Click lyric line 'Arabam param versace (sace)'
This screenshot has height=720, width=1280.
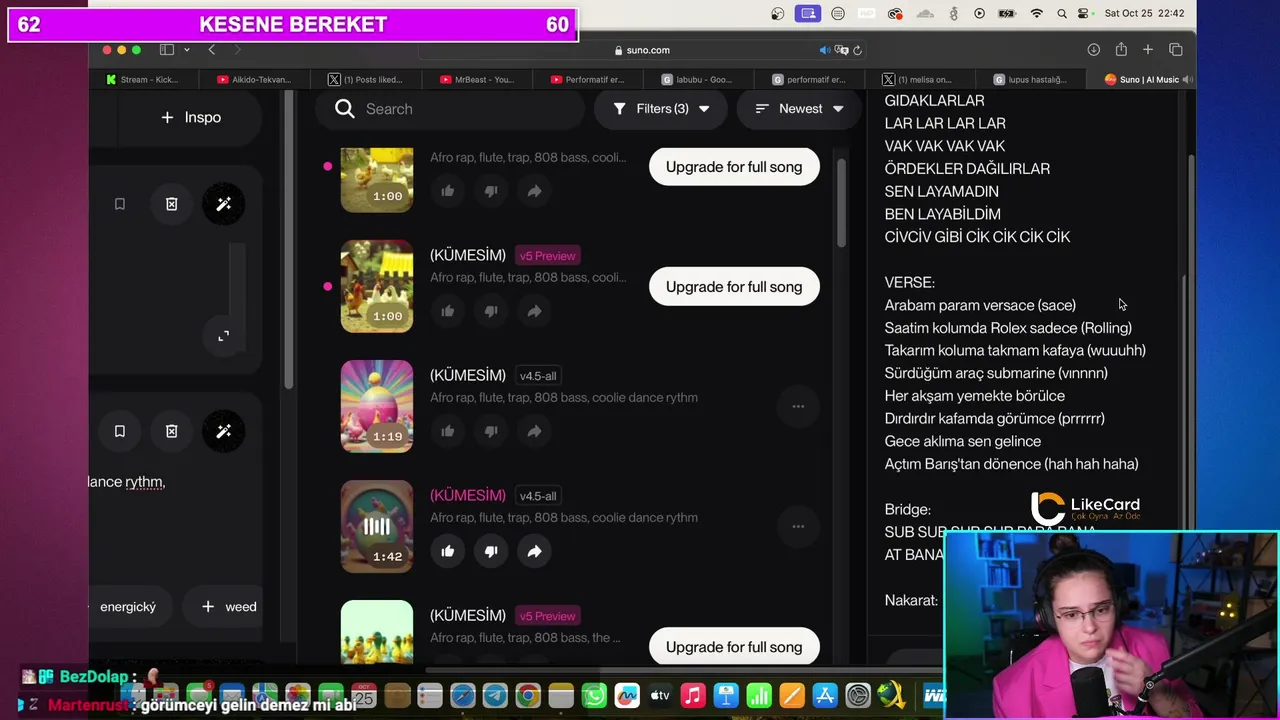[980, 305]
